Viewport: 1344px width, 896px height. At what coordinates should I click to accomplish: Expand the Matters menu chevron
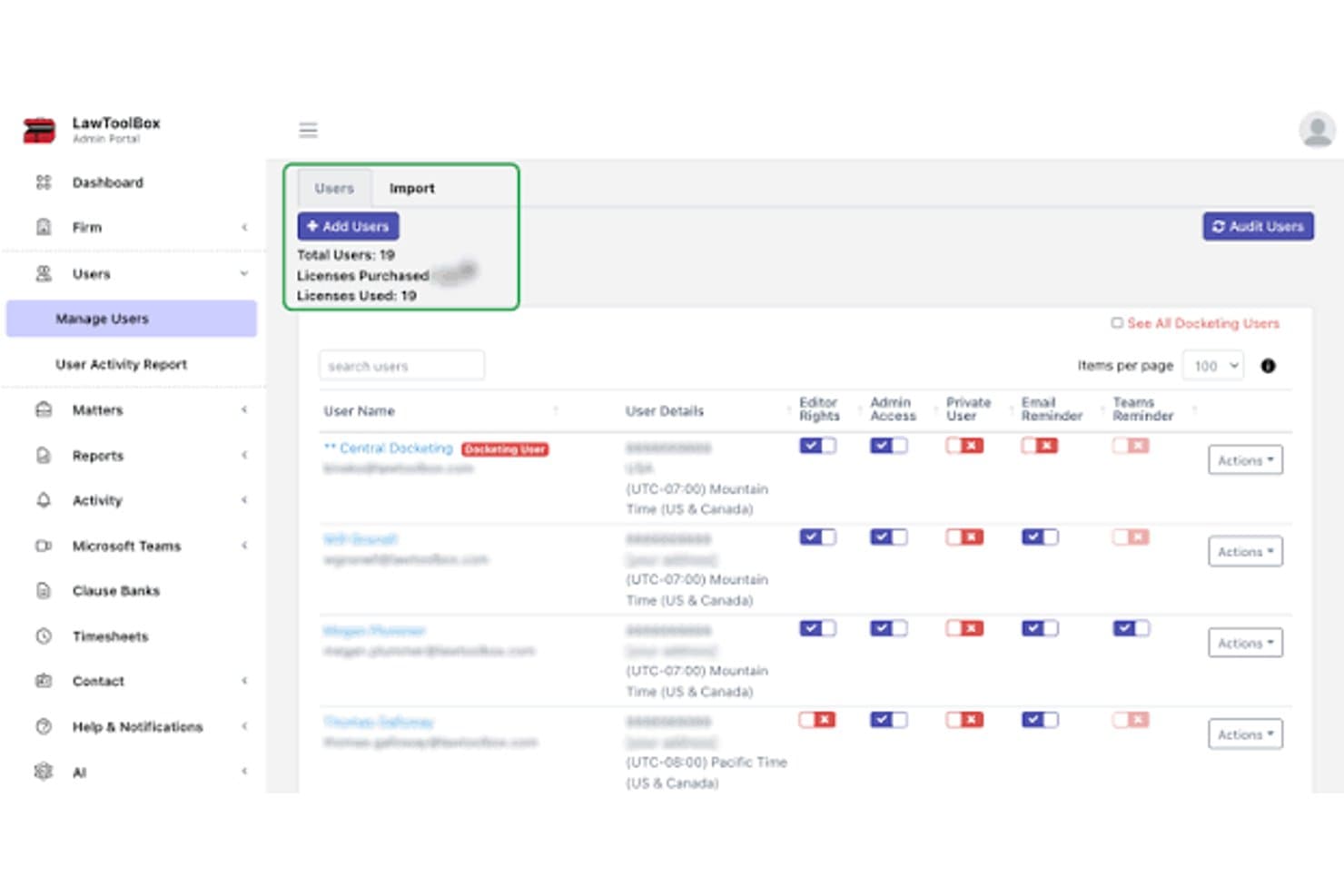point(244,409)
